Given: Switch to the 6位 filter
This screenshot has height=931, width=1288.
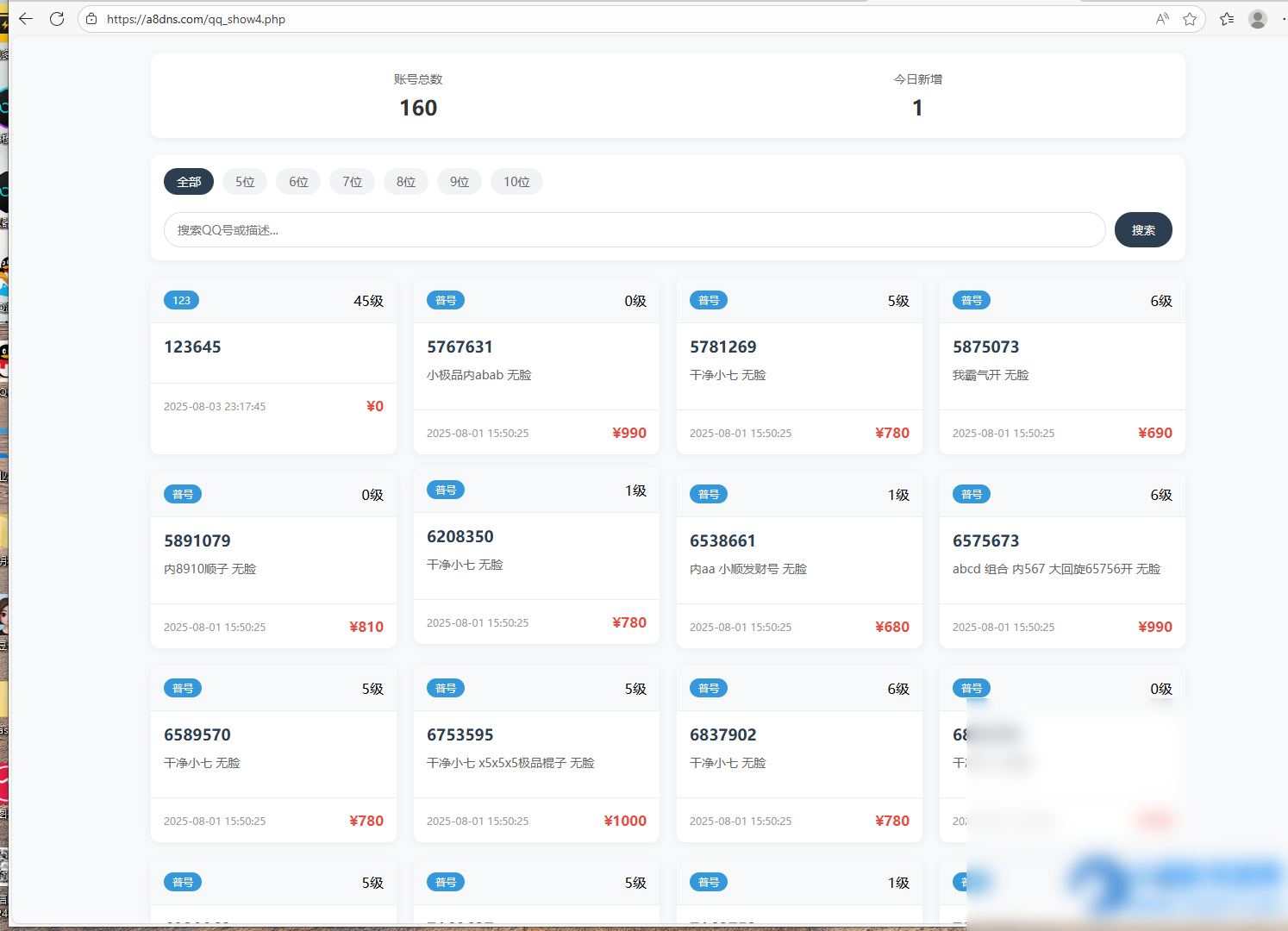Looking at the screenshot, I should [298, 182].
